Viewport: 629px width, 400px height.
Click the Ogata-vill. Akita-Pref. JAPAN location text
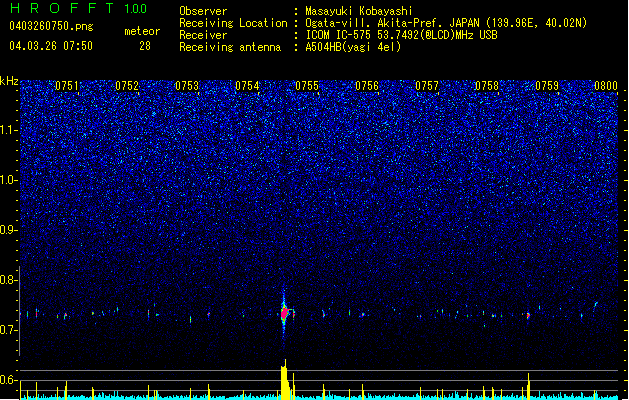point(446,23)
